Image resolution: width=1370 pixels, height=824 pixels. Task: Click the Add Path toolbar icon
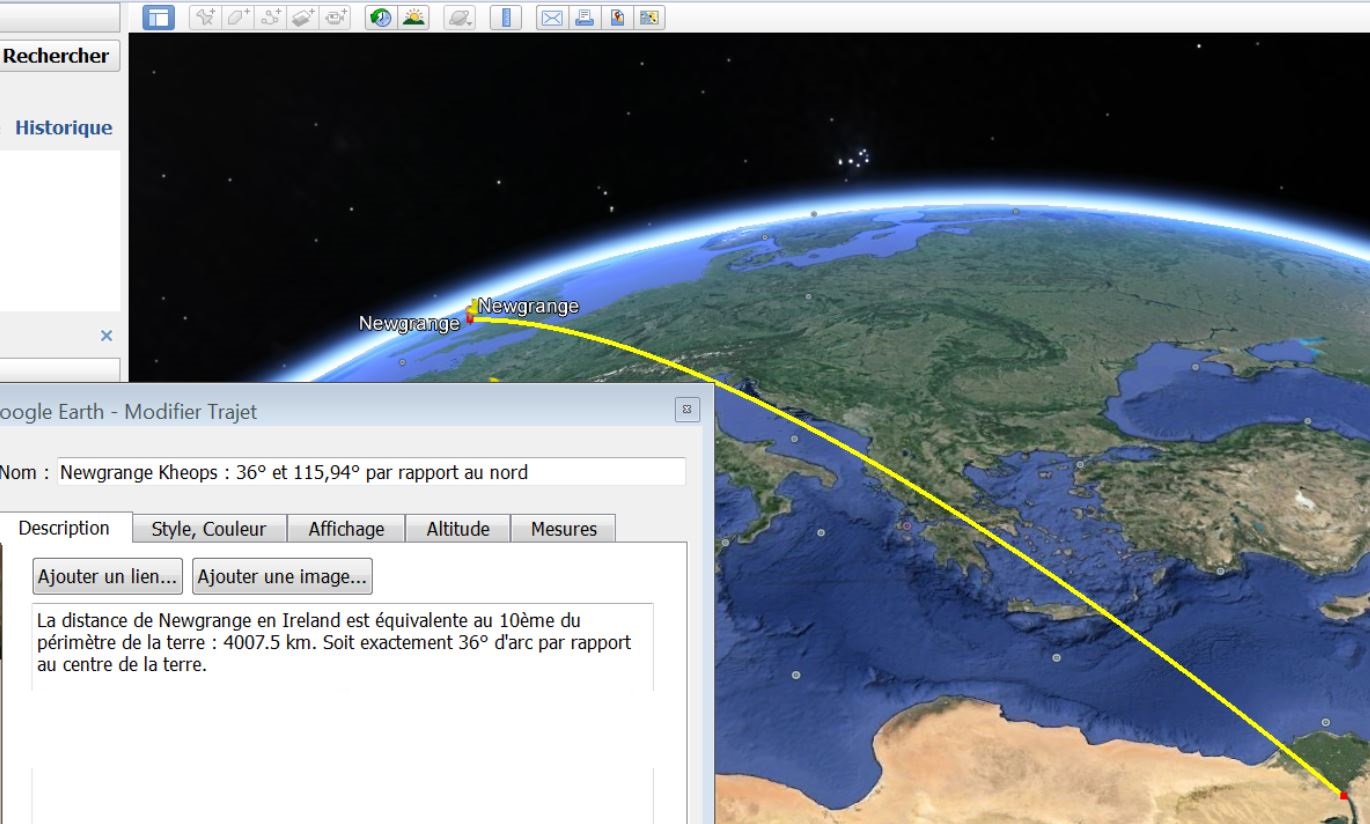(x=270, y=17)
